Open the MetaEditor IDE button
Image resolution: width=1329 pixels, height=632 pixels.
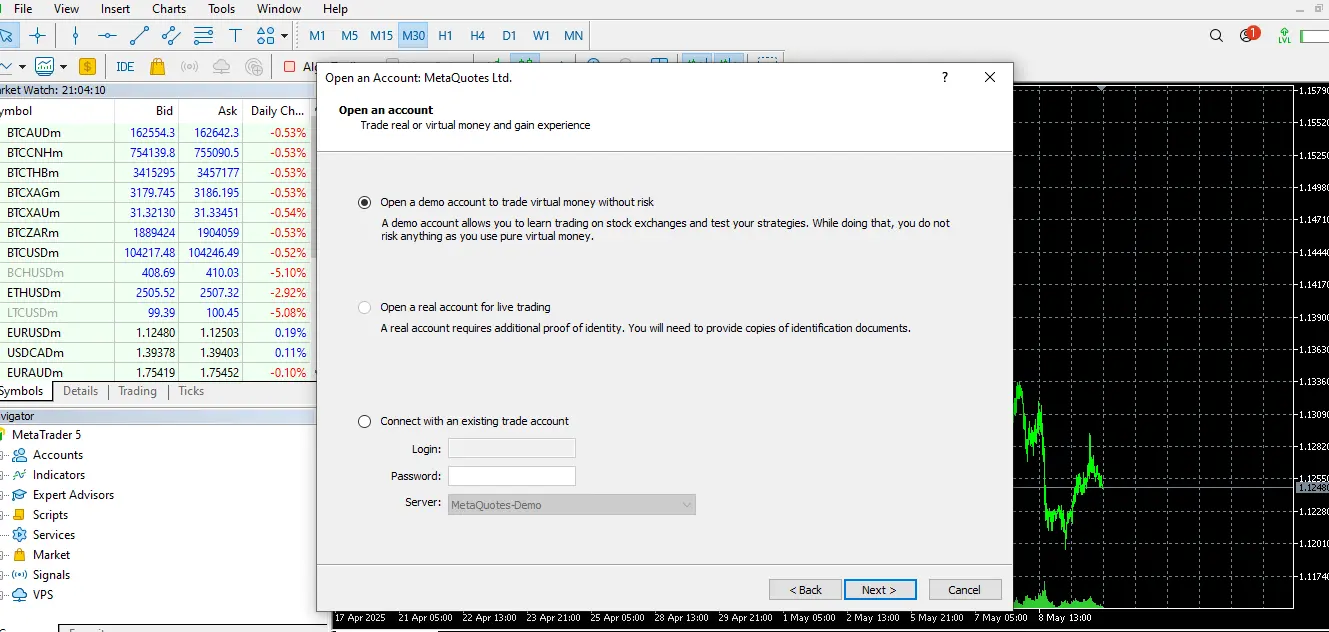pyautogui.click(x=125, y=67)
